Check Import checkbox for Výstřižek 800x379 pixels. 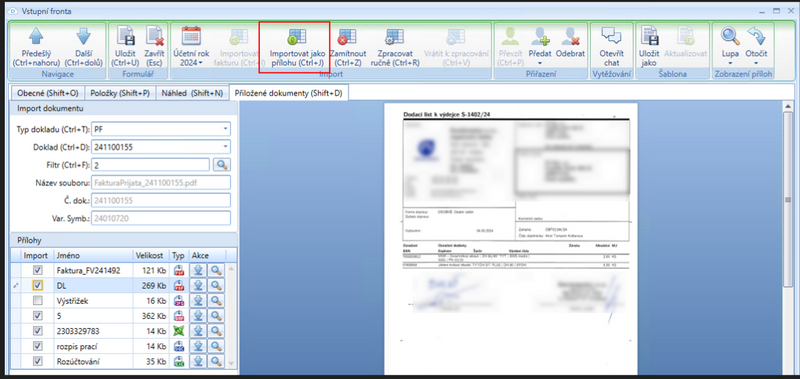click(x=38, y=301)
